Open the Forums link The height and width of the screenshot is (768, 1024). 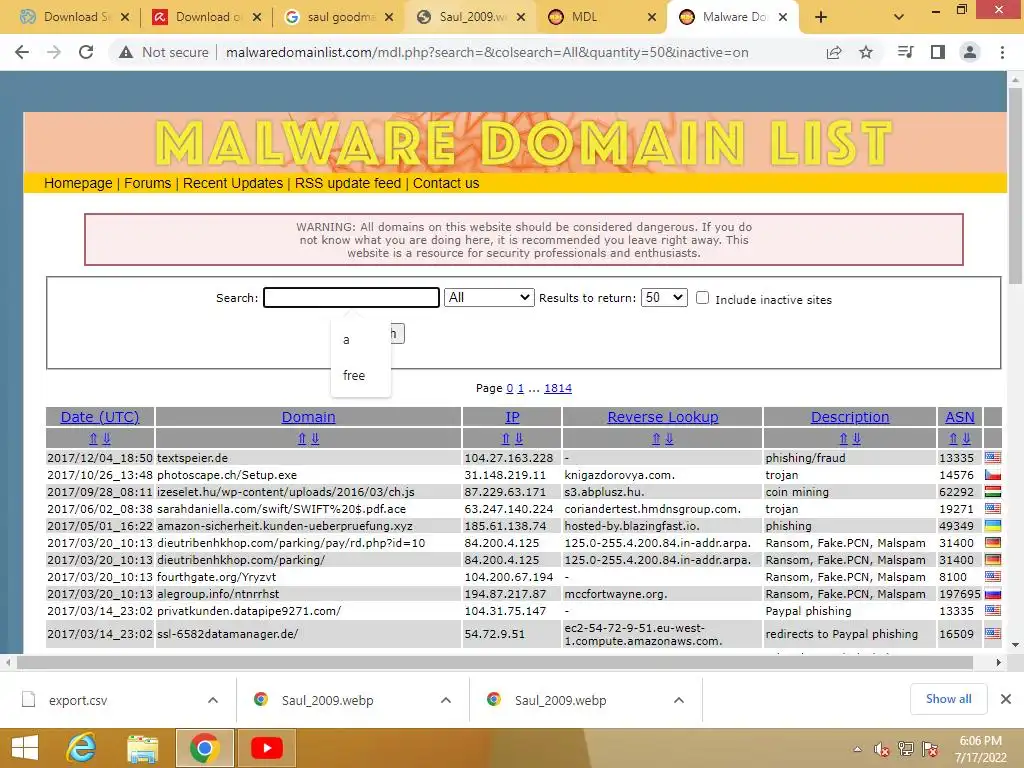(x=148, y=184)
